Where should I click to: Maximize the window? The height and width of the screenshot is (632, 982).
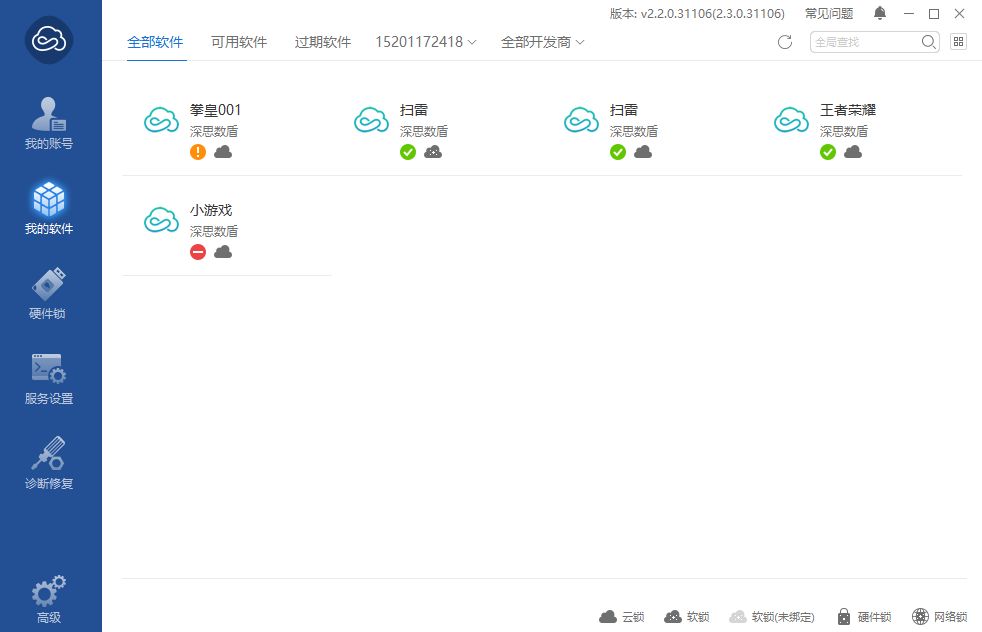(x=934, y=14)
